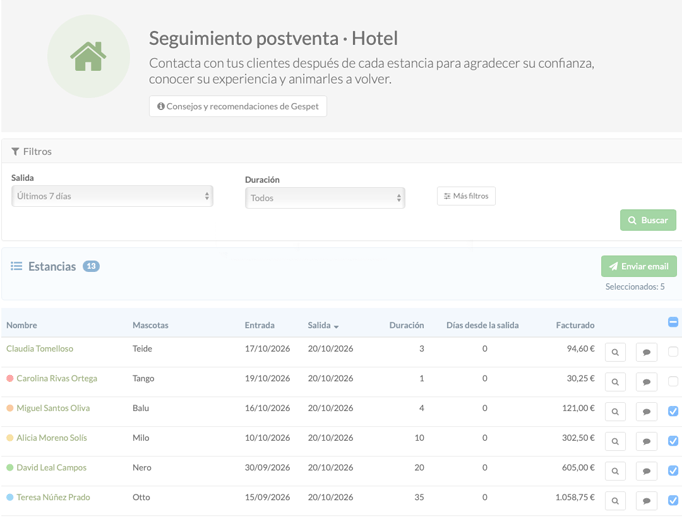This screenshot has height=518, width=682.
Task: Sort by Nombre column header
Action: 21,325
